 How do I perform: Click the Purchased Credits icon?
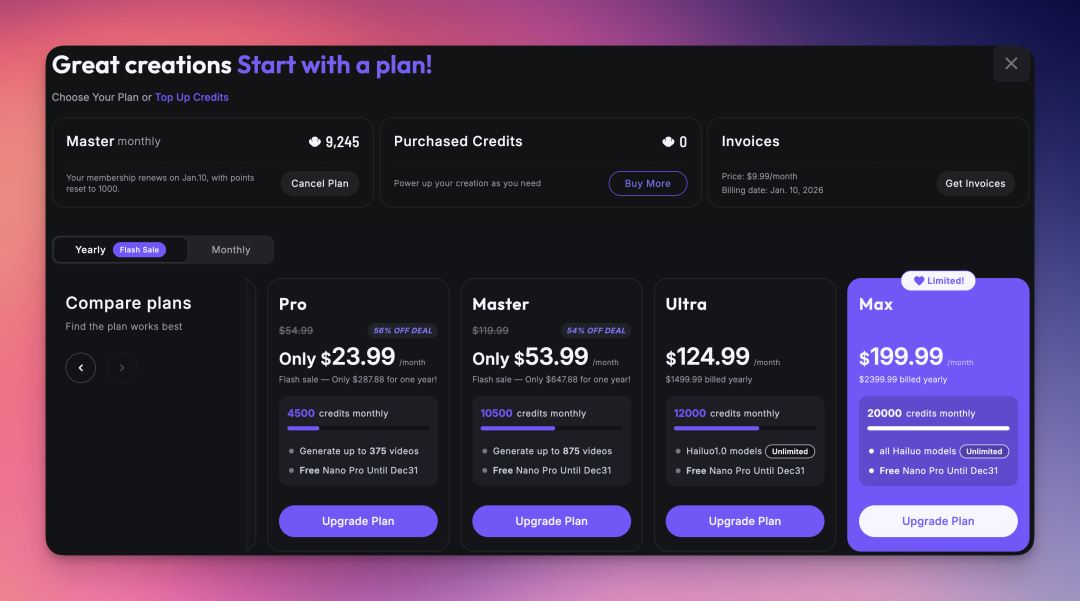click(669, 142)
